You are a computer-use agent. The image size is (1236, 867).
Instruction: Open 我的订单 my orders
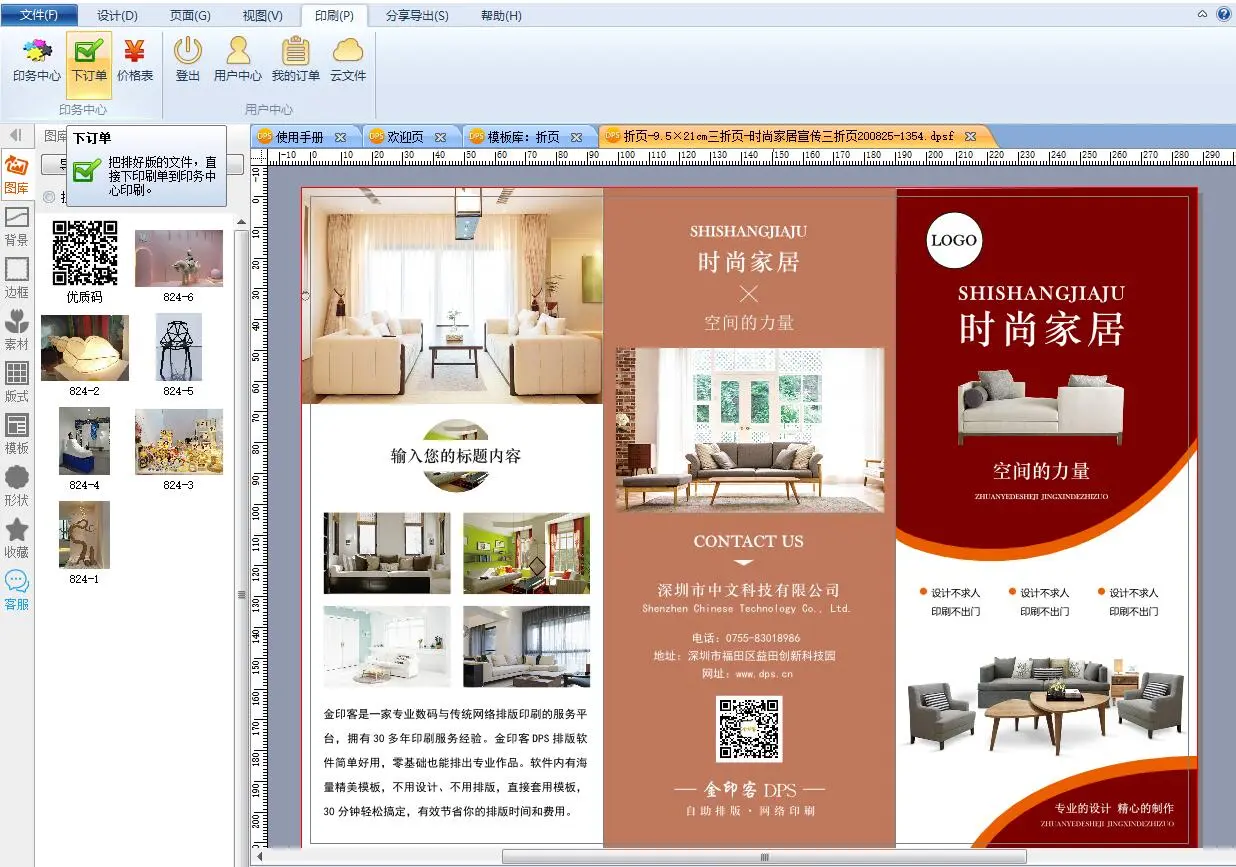(295, 59)
